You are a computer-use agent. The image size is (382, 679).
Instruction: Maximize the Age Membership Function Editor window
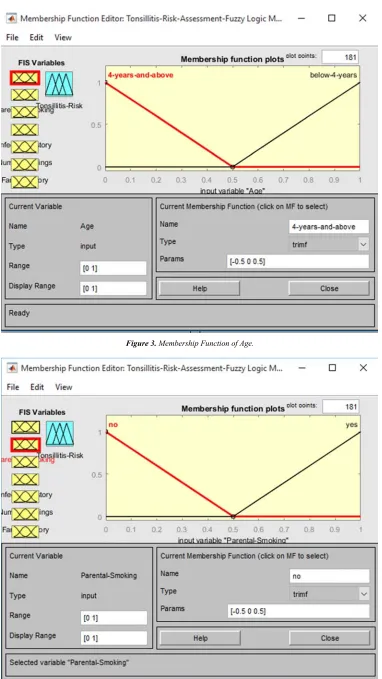pyautogui.click(x=331, y=18)
